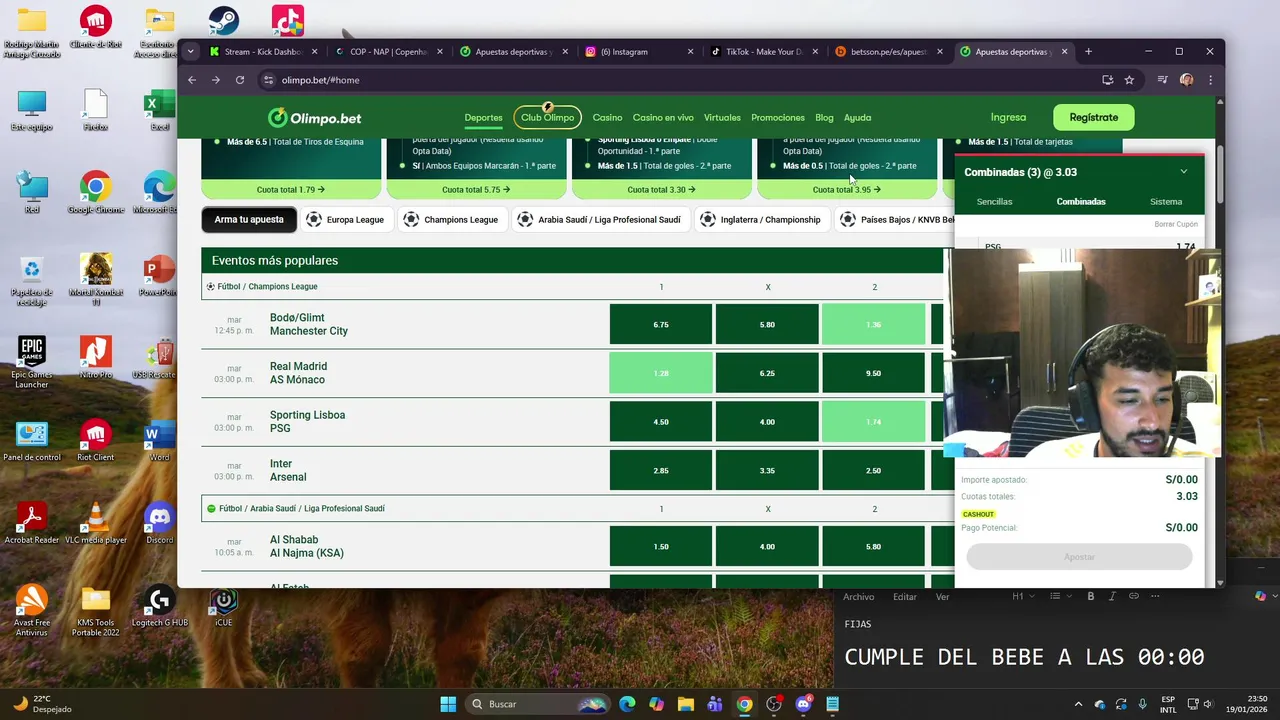Go forward in the Chrome browser

[x=216, y=80]
